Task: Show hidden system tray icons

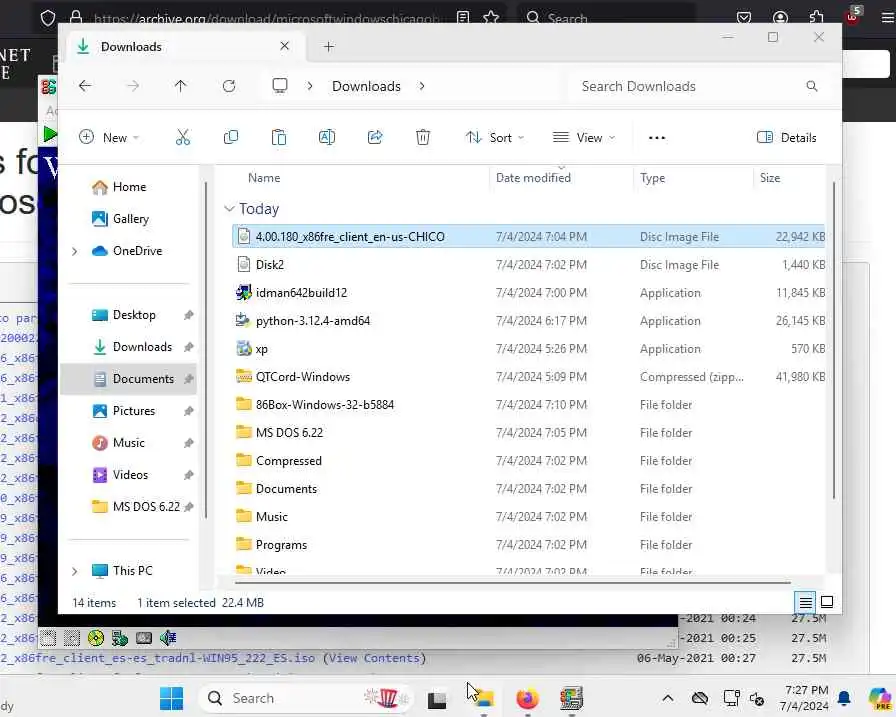Action: coord(667,698)
